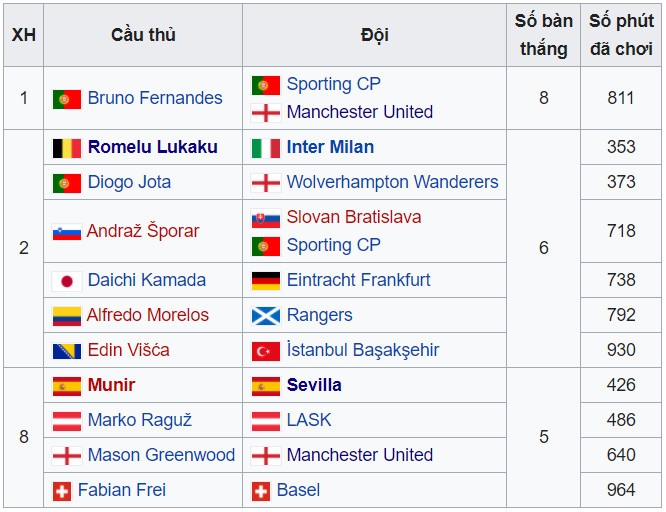Viewport: 666px width, 512px height.
Task: Open Mason Greenwood player link
Action: pos(161,455)
